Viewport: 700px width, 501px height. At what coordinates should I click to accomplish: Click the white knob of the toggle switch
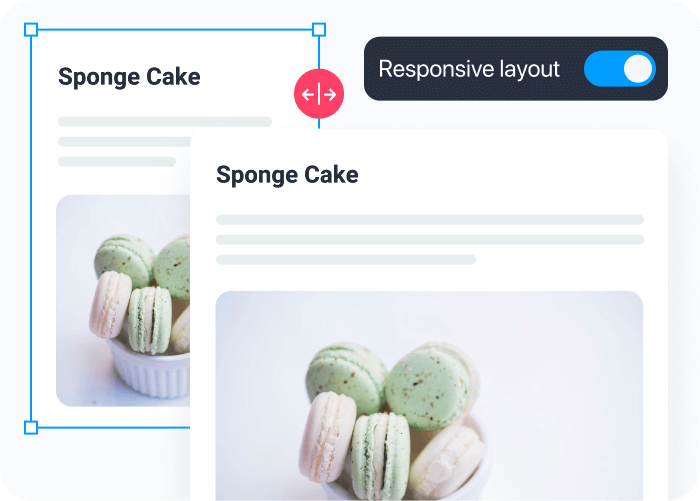tap(638, 69)
